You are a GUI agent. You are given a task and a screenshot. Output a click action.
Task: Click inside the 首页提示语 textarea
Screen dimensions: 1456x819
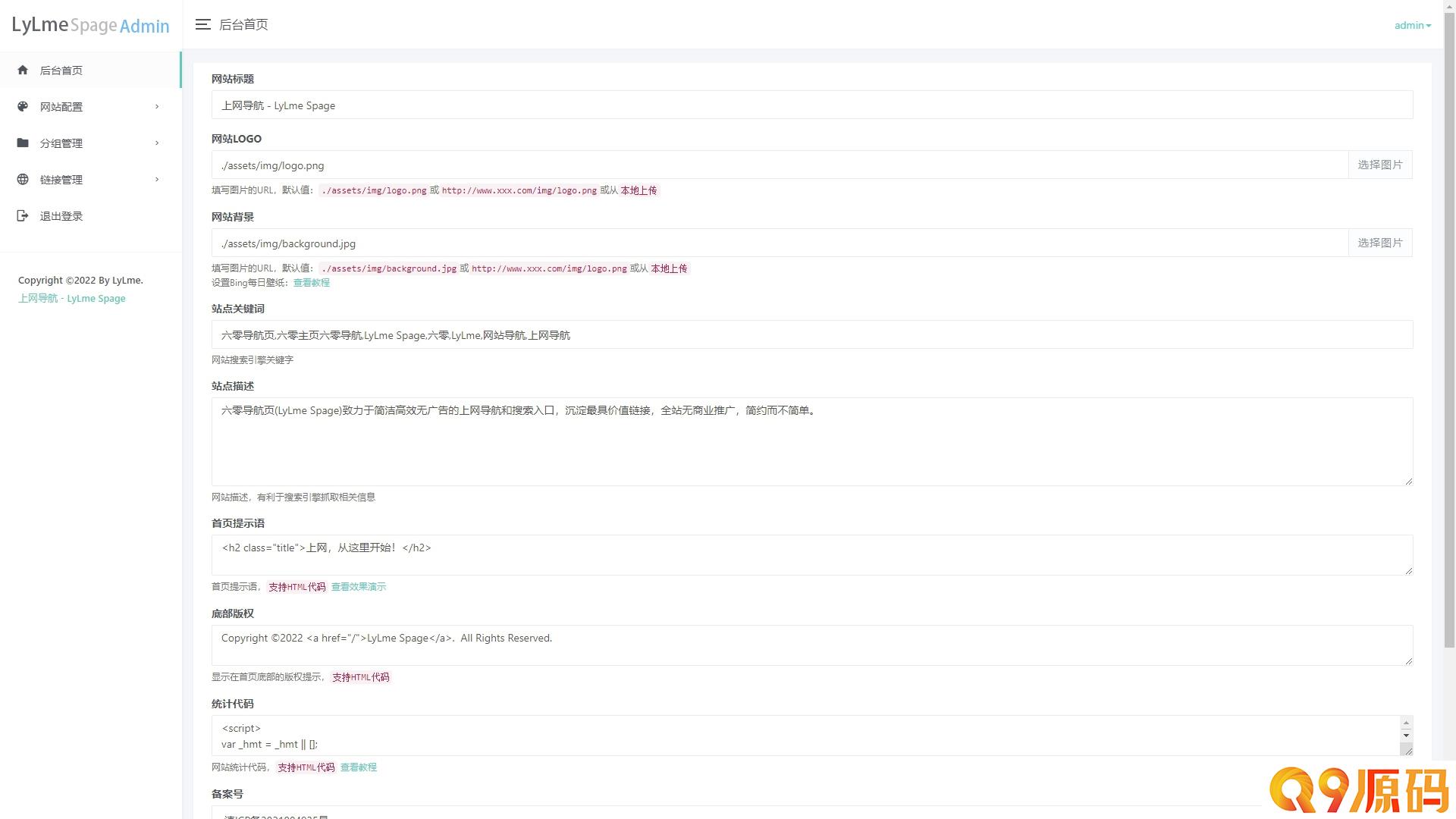tap(812, 555)
